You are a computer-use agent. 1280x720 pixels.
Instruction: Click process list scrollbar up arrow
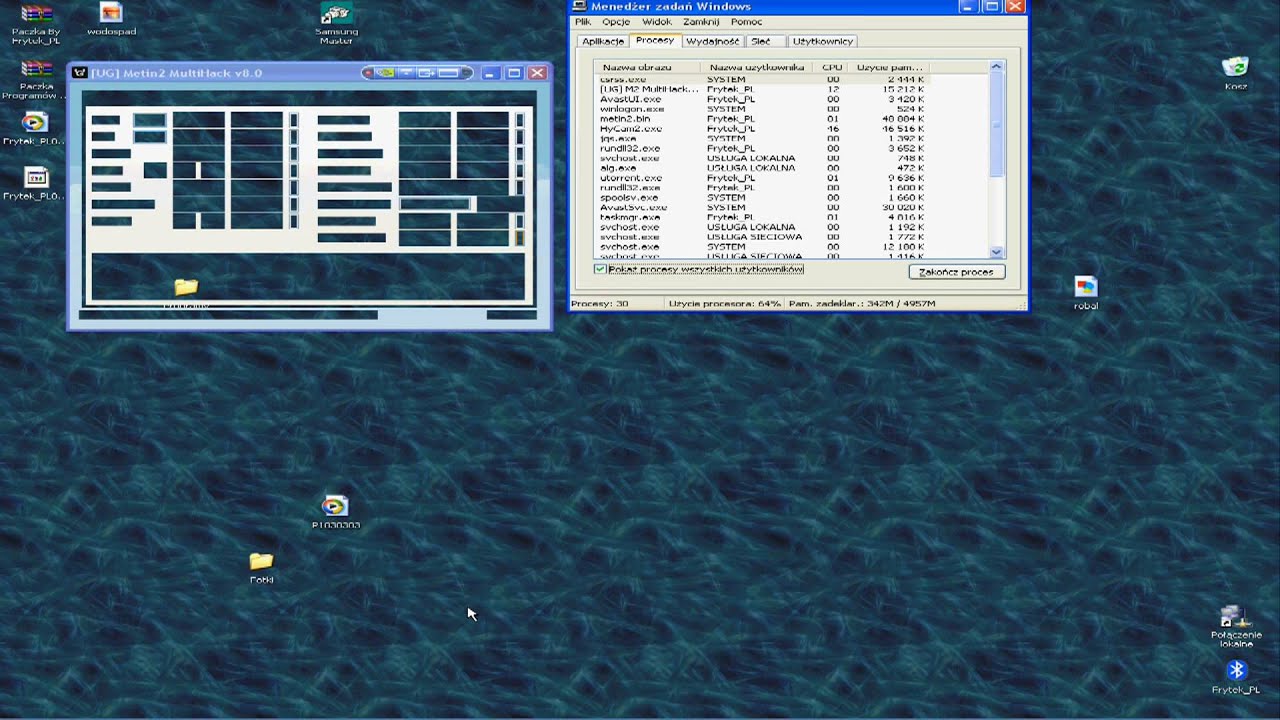(x=996, y=67)
